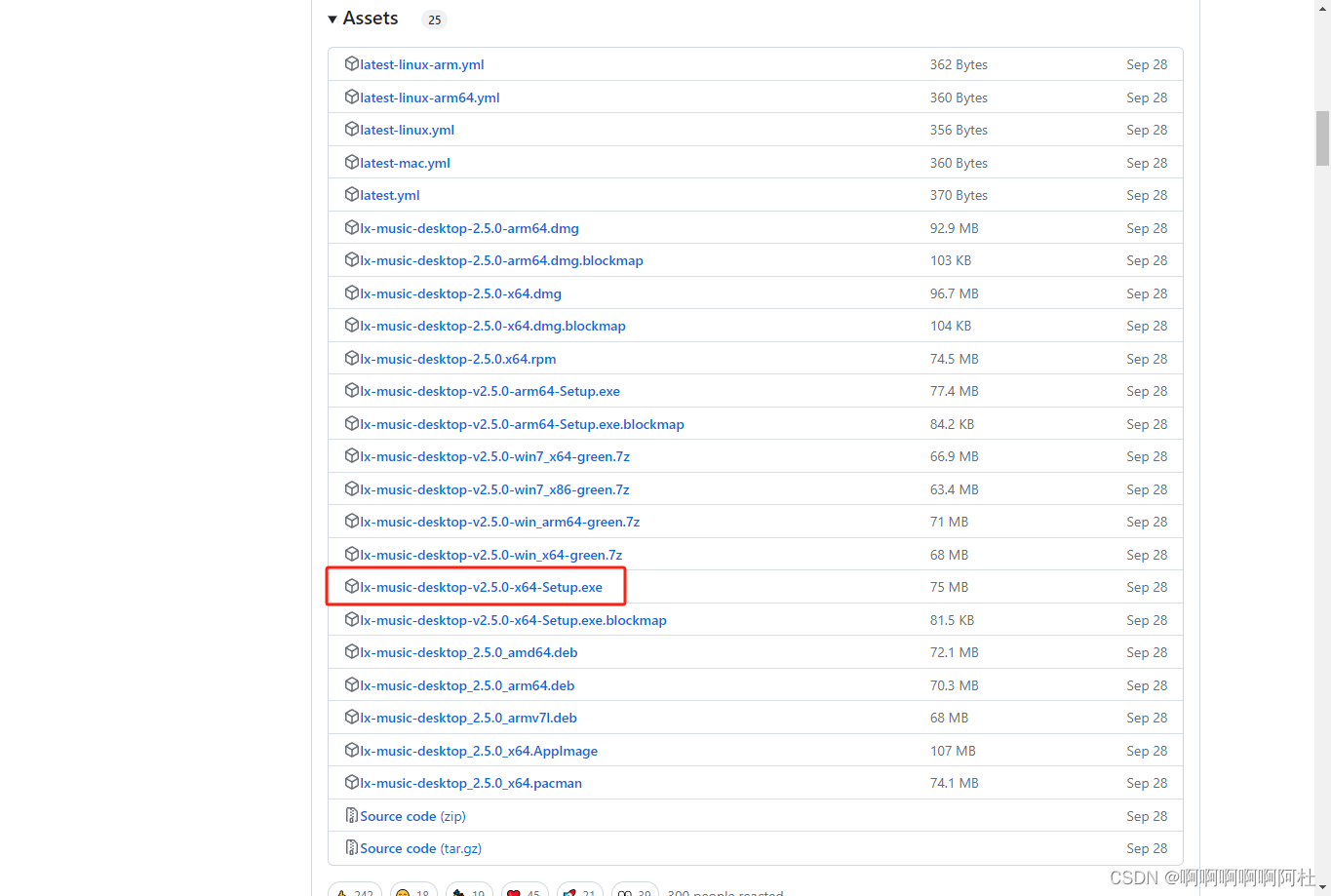Click the 92.9 MB size of arm64.dmg
This screenshot has width=1331, height=896.
pyautogui.click(x=955, y=228)
